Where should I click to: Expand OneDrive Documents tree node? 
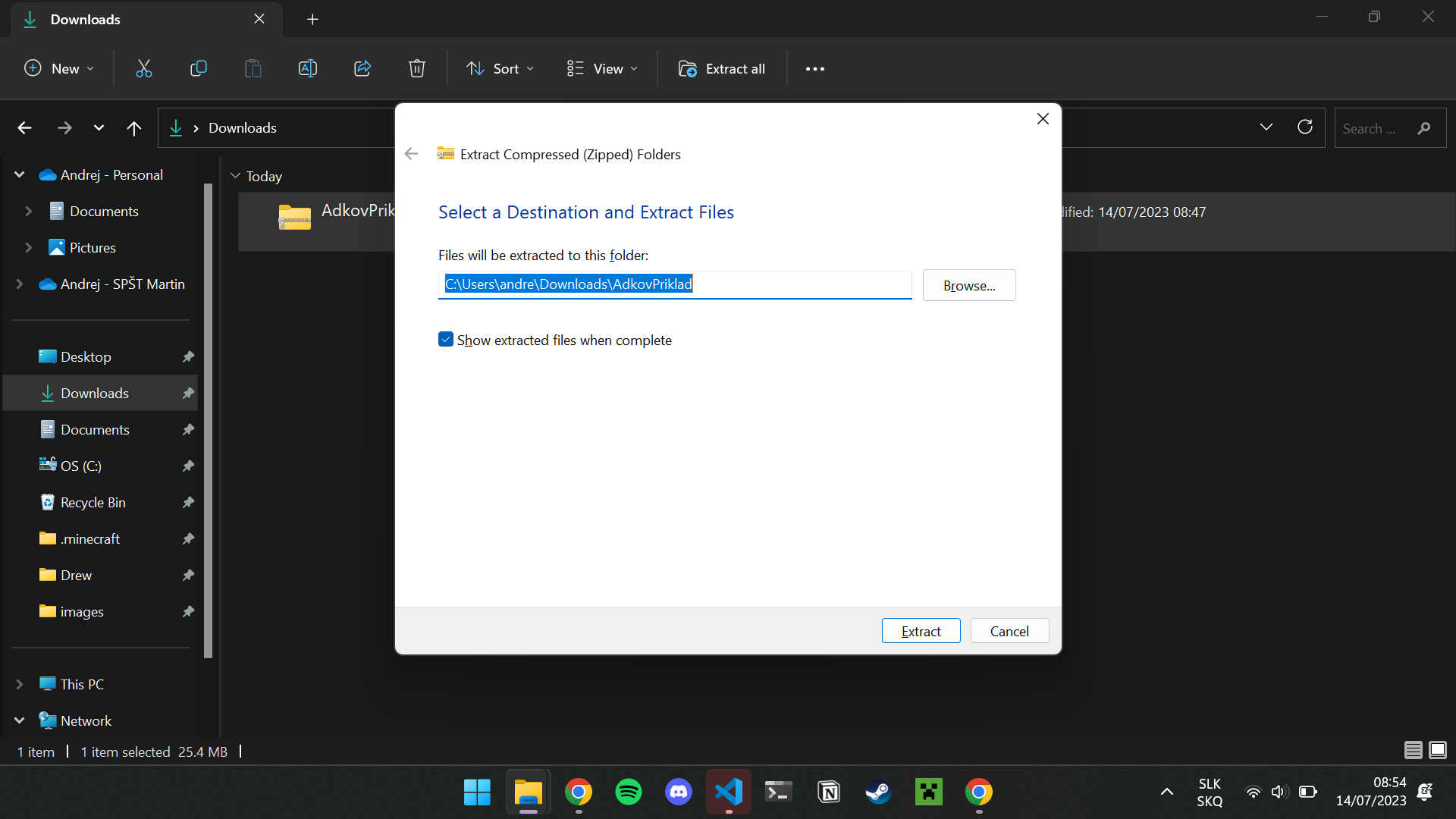[x=29, y=211]
